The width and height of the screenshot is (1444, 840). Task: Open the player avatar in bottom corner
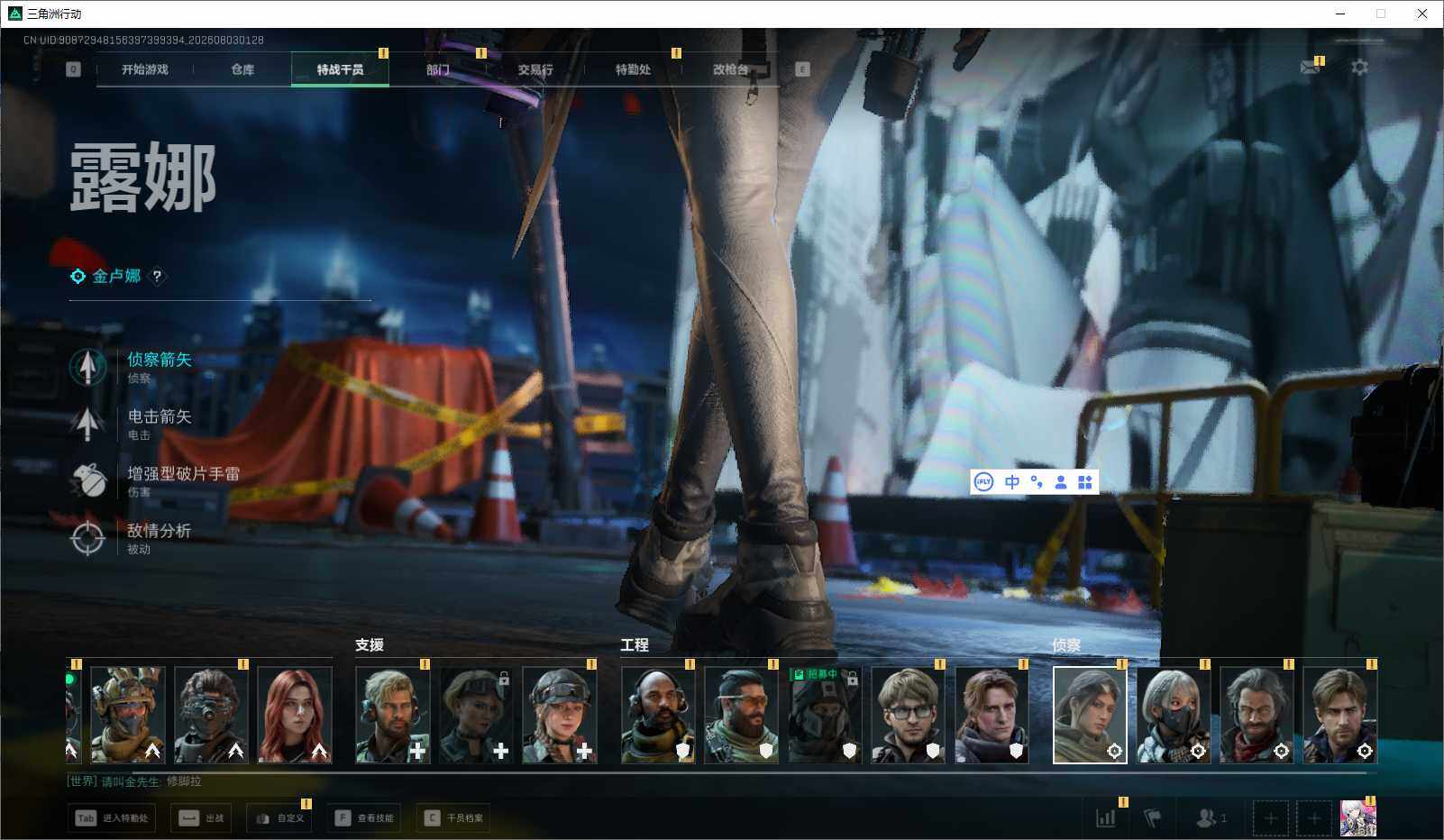1357,818
